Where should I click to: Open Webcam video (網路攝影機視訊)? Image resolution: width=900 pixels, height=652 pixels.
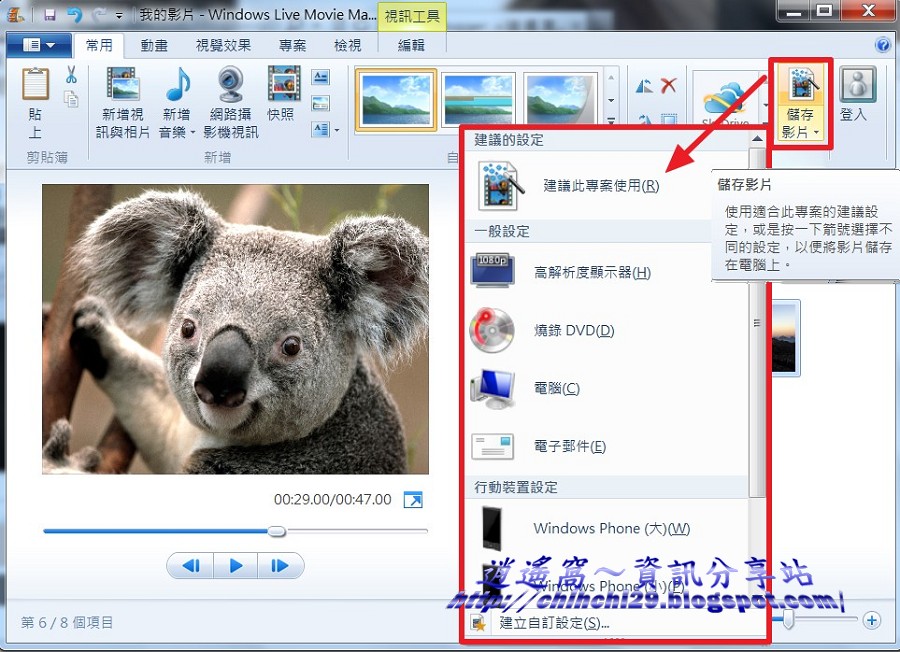tap(231, 102)
